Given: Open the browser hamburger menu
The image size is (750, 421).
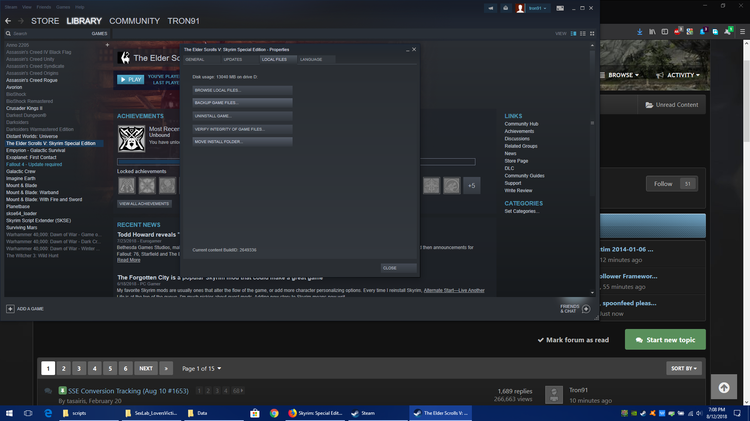Looking at the screenshot, I should click(x=742, y=32).
